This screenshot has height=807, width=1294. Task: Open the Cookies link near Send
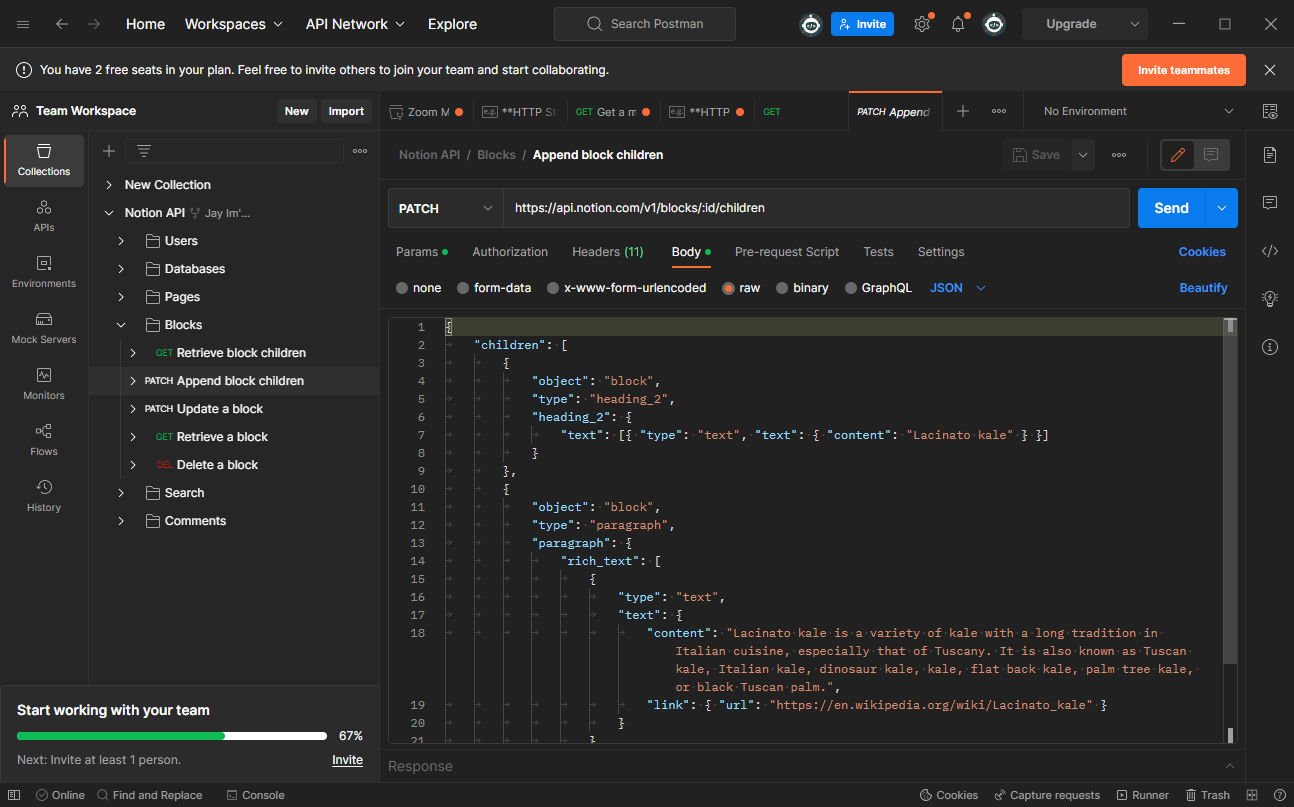click(1202, 252)
